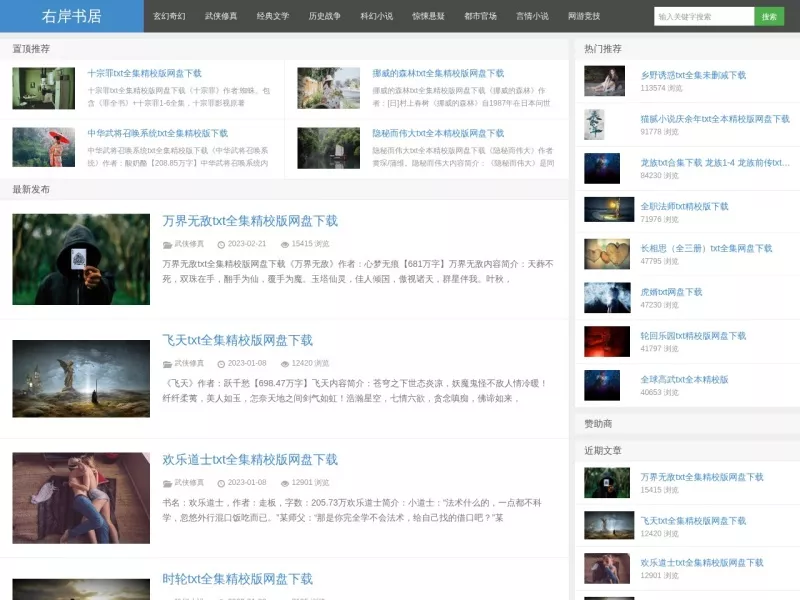Open 飞天 link in 近期文章 list
800x600 pixels.
tap(693, 521)
